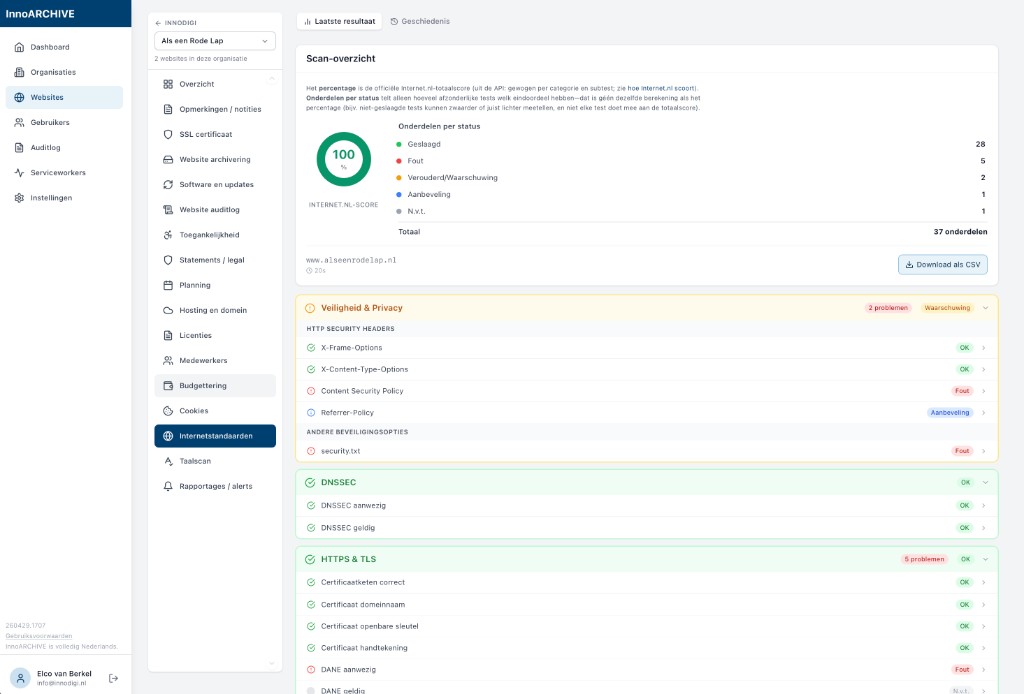Collapse the HTTPS & TLS section
The height and width of the screenshot is (694, 1024).
(985, 559)
